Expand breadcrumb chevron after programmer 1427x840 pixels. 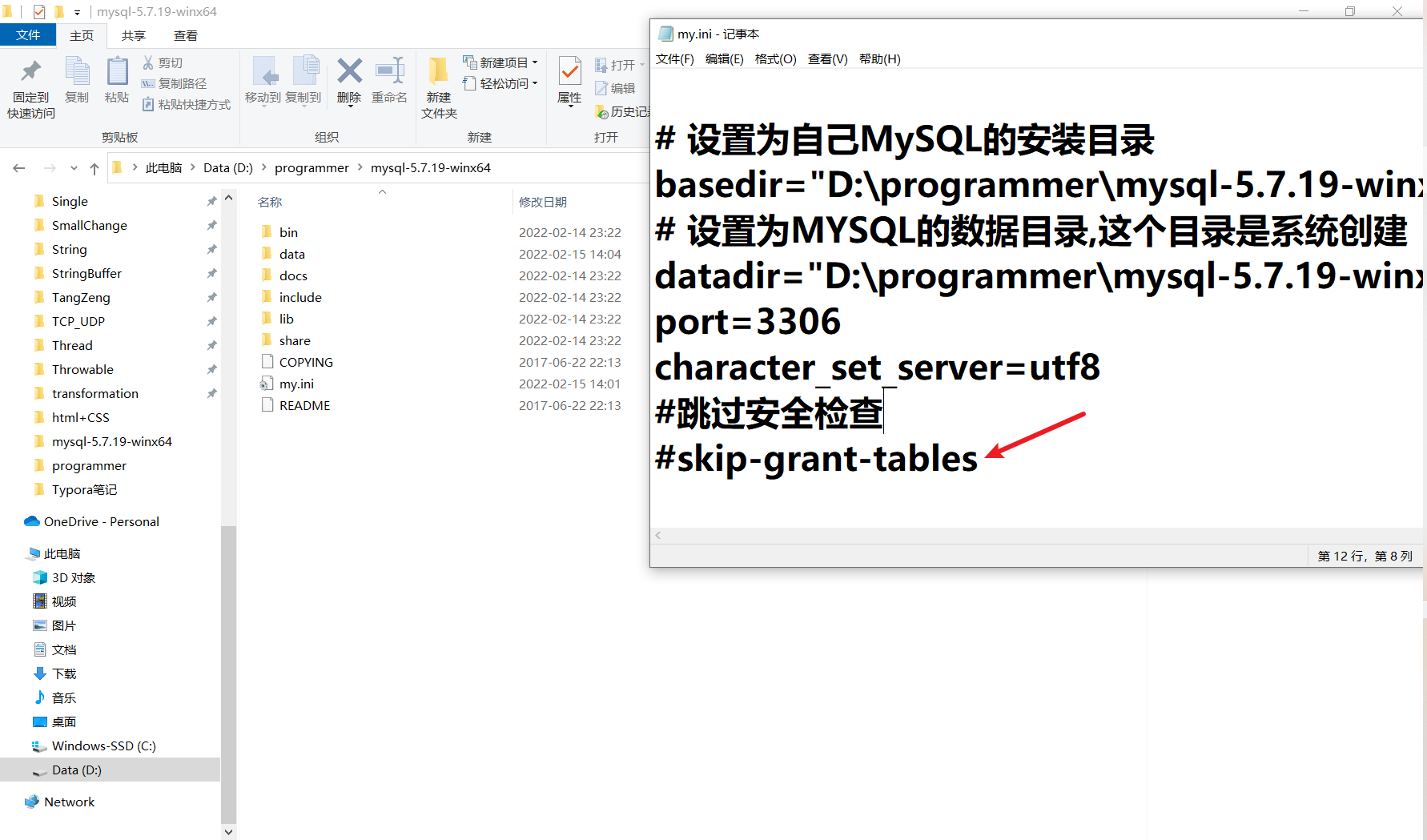[x=360, y=167]
